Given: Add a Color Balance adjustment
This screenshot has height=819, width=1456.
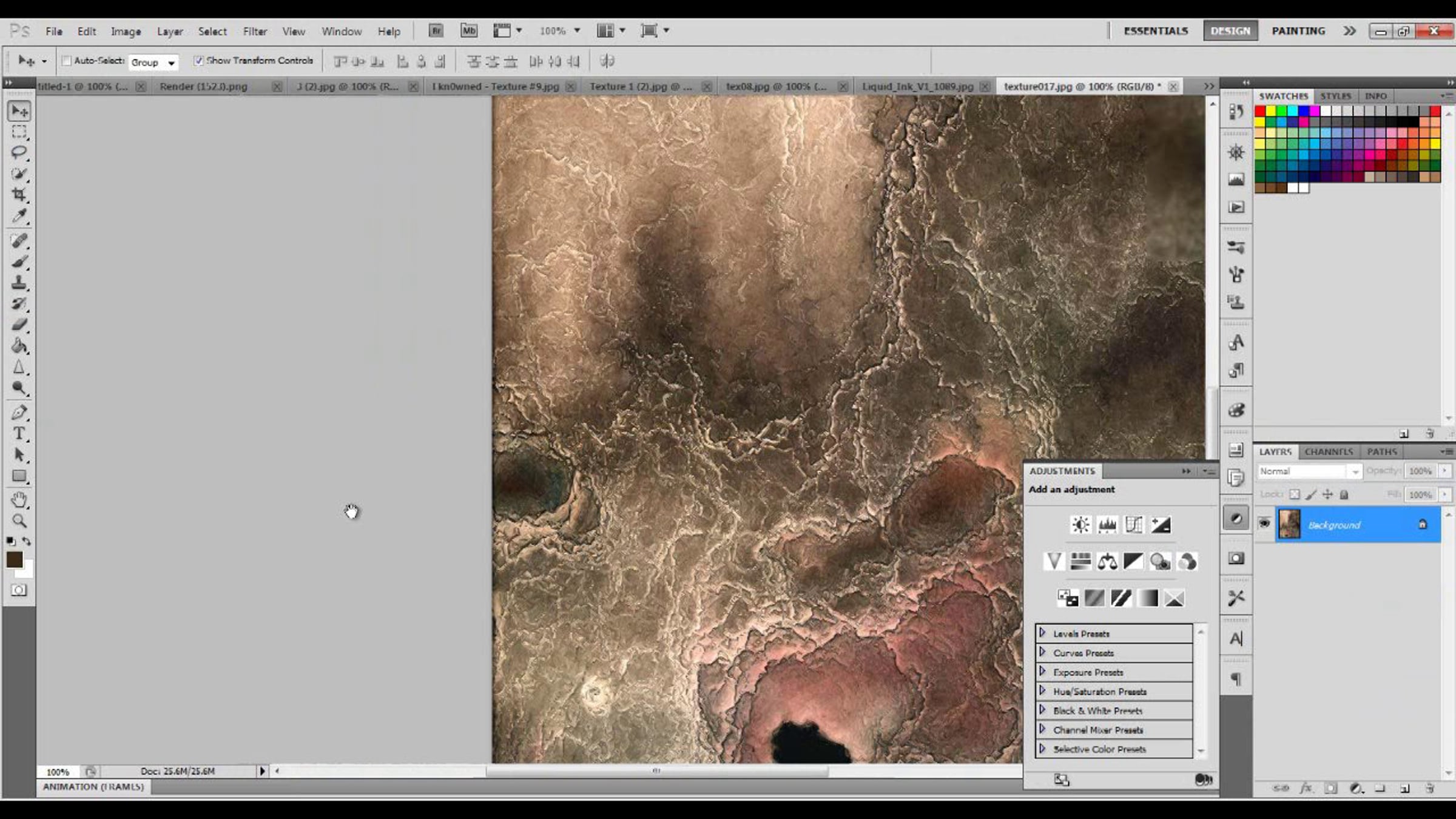Looking at the screenshot, I should 1107,561.
